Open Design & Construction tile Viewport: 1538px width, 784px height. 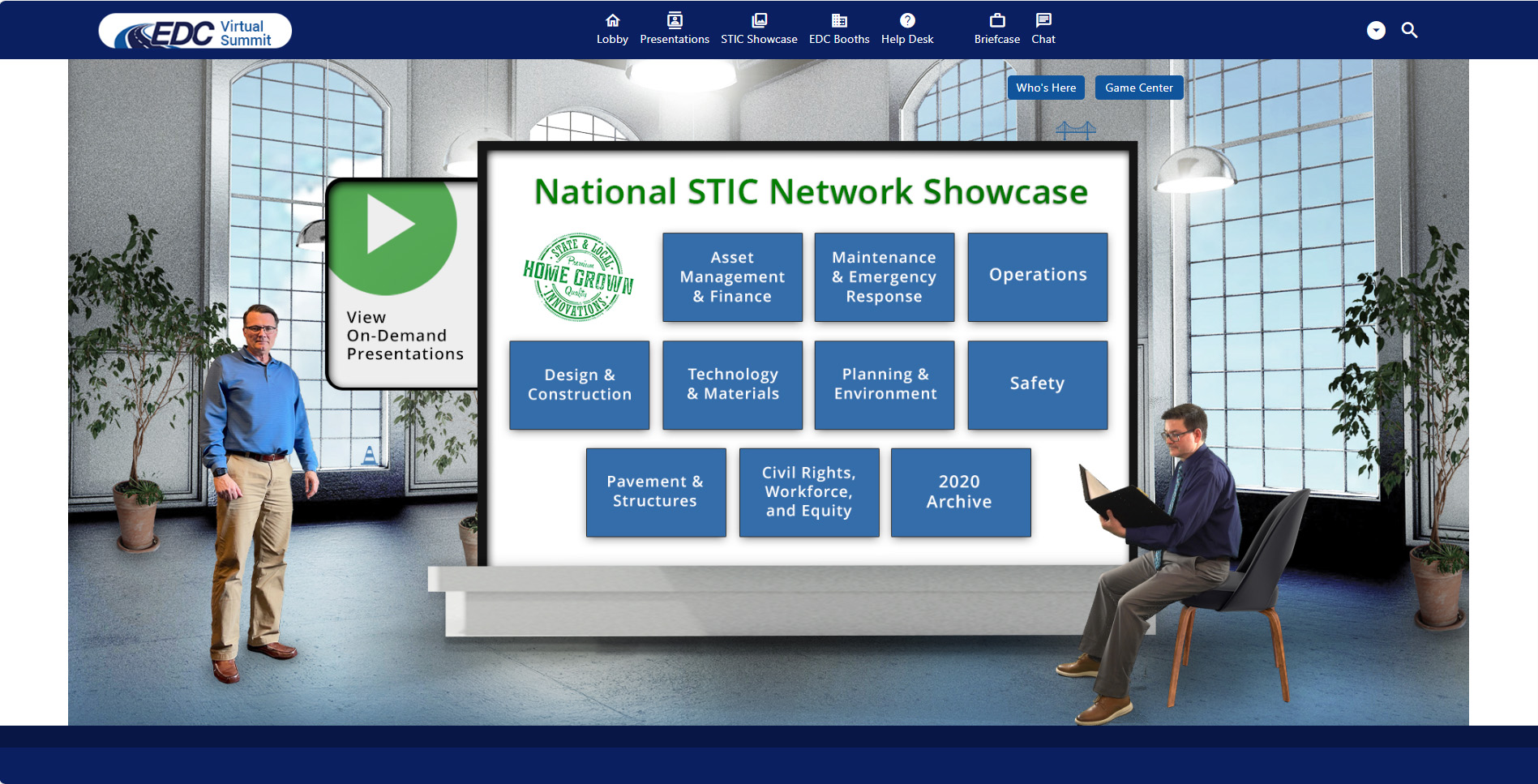coord(579,385)
